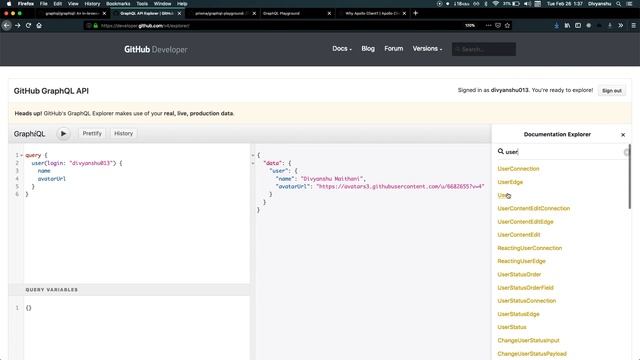This screenshot has width=640, height=360.
Task: Open the Tools menu in menu bar
Action: tap(142, 4)
